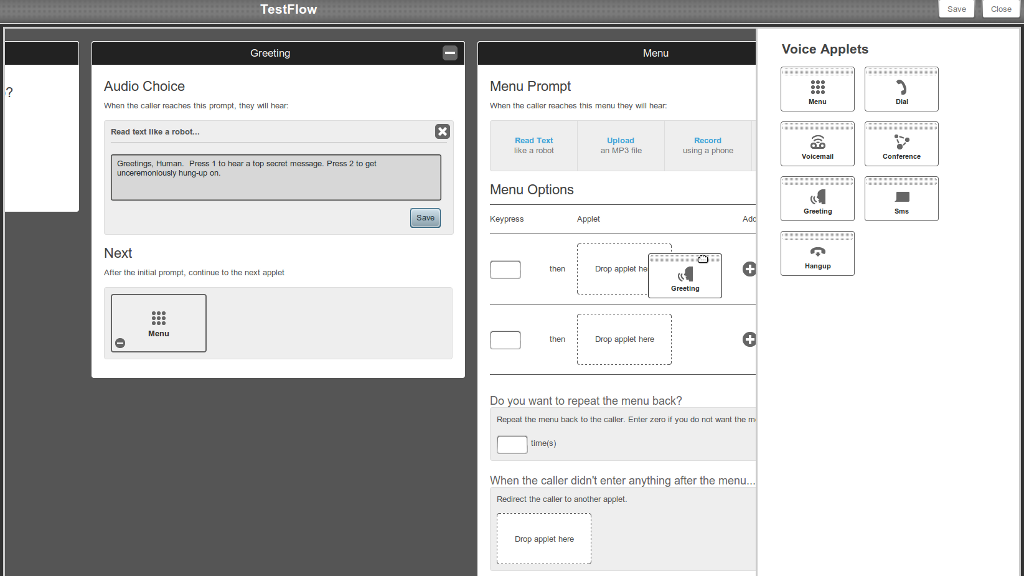Select the Conference applet icon
Screen dimensions: 1024x576
(x=901, y=144)
